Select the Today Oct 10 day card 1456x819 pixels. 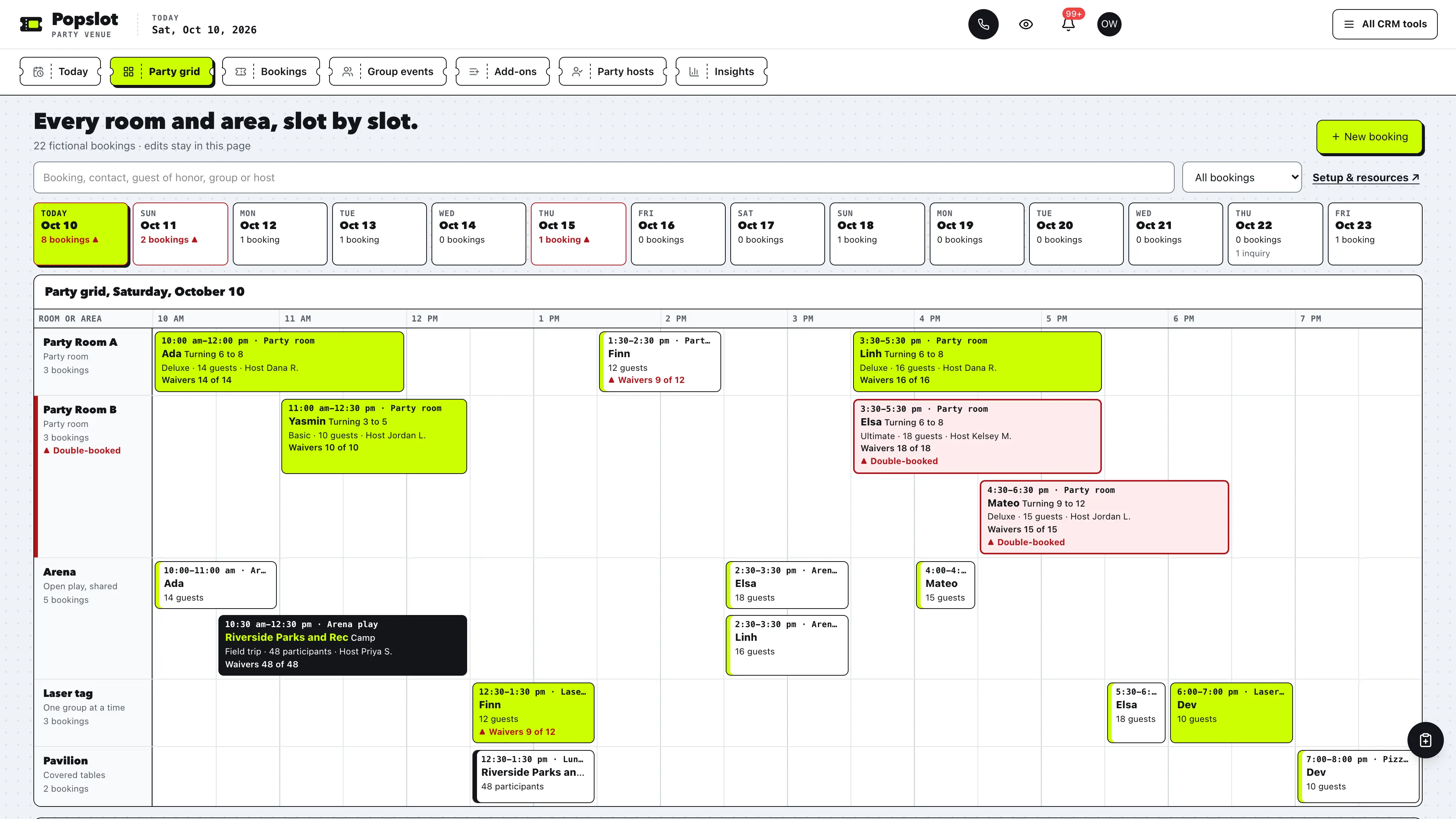(81, 234)
